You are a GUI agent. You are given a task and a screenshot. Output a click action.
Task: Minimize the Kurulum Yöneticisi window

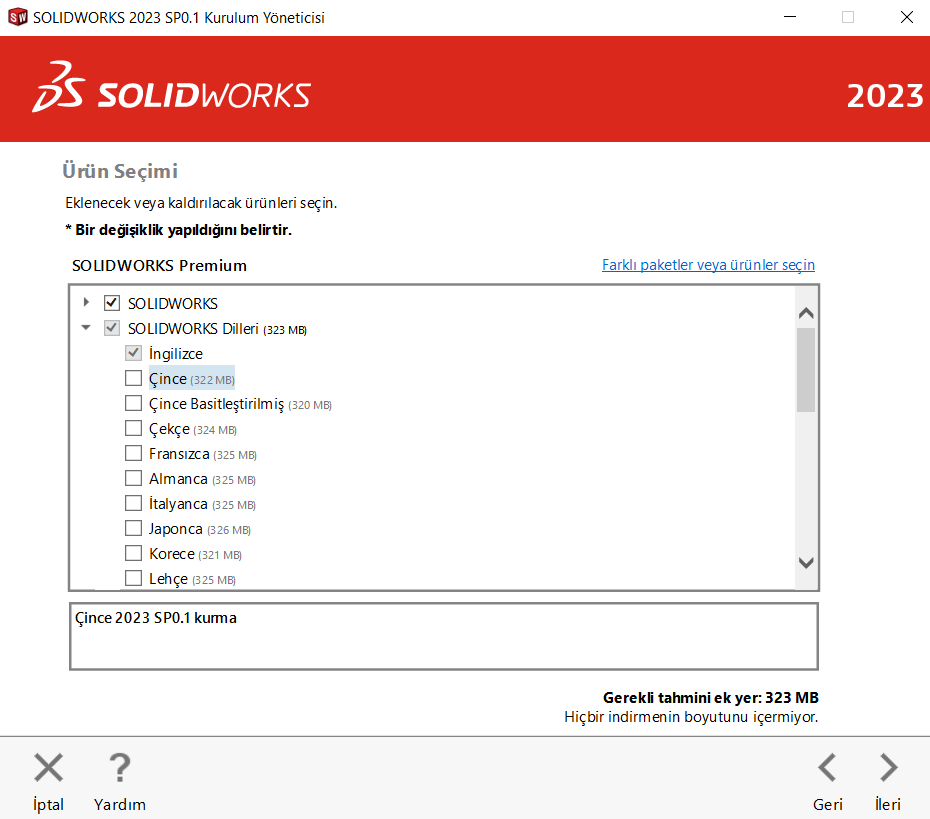[x=790, y=17]
